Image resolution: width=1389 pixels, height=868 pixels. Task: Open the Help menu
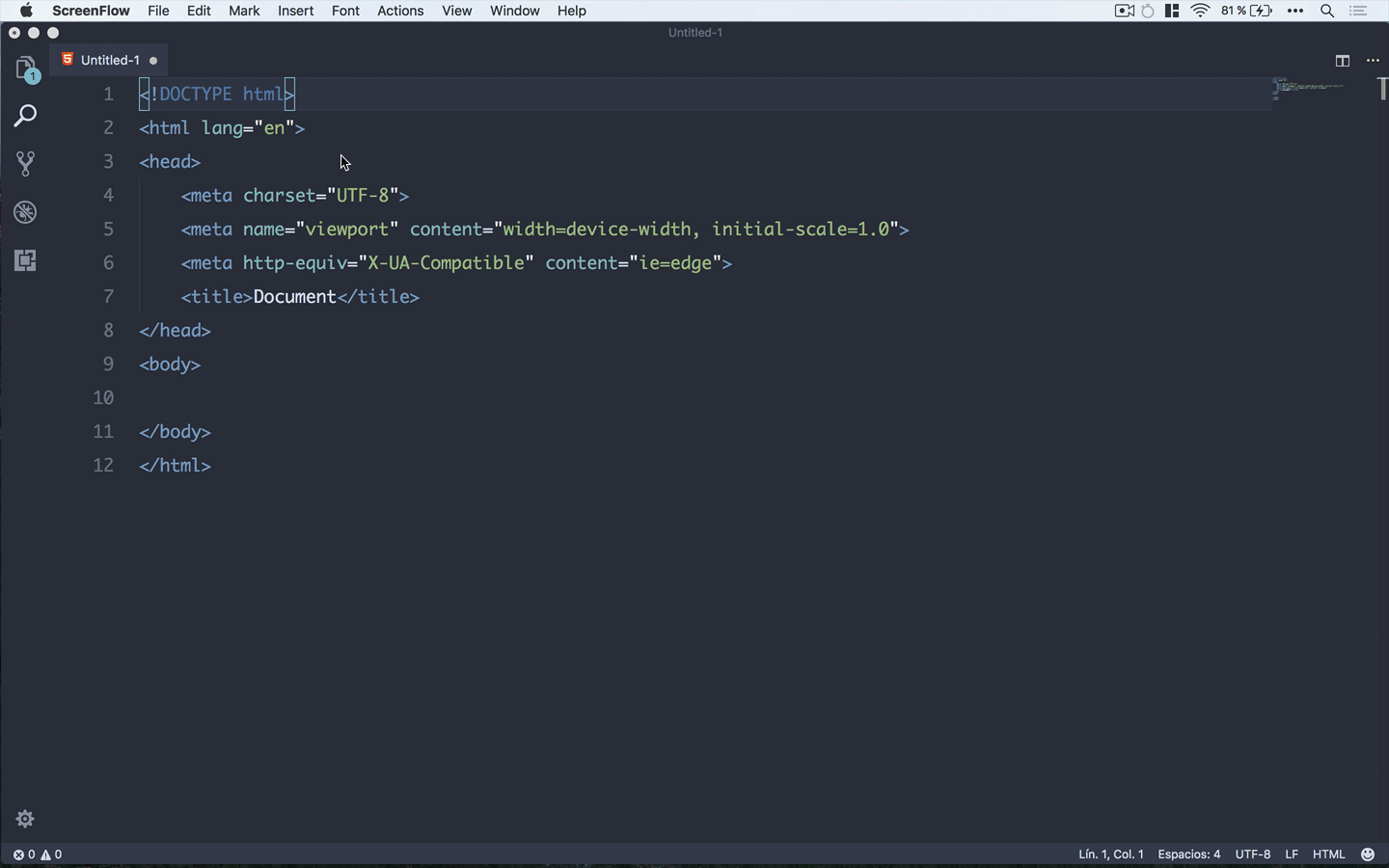pos(571,11)
